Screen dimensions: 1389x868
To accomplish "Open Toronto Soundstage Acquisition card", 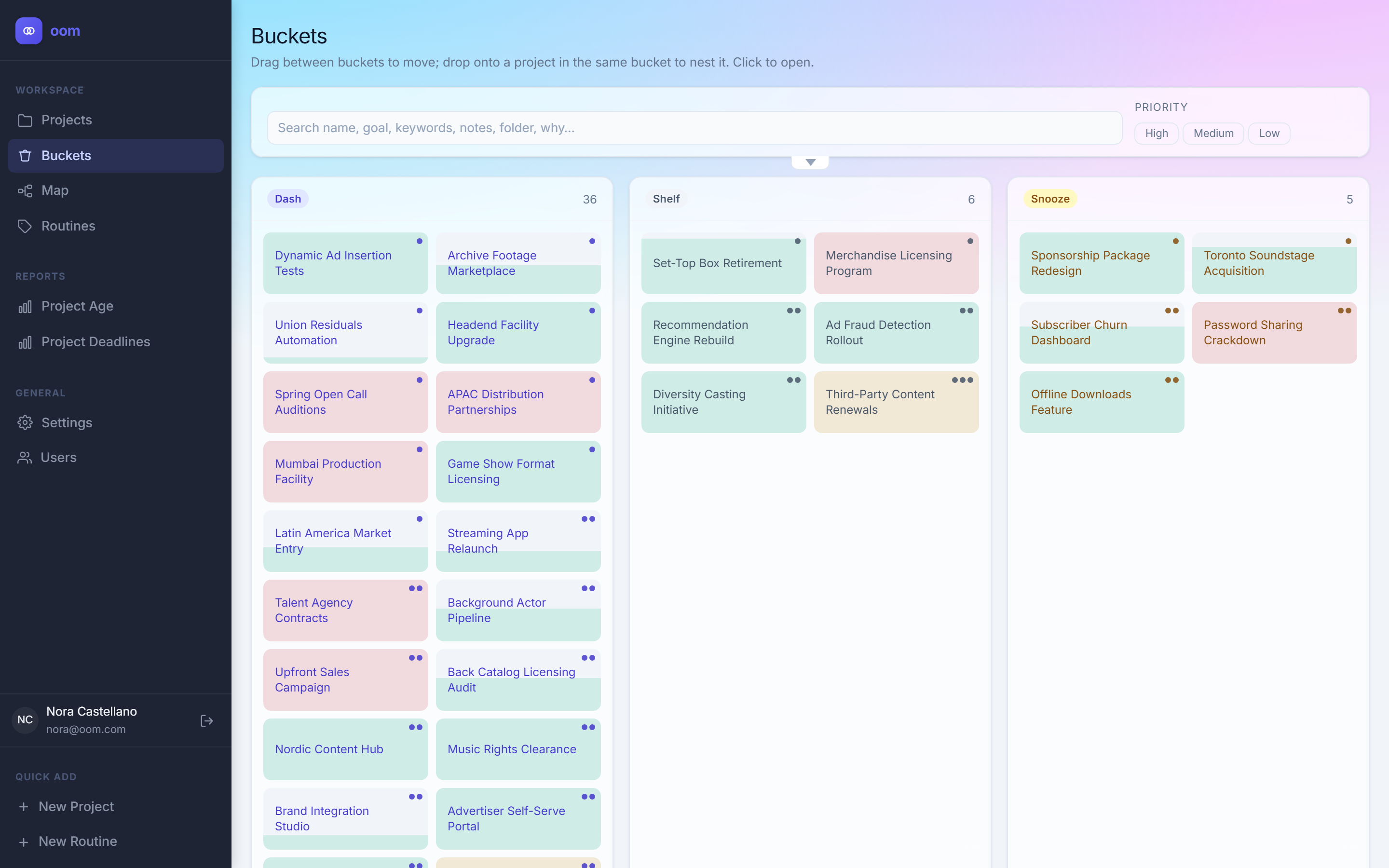I will [1274, 263].
